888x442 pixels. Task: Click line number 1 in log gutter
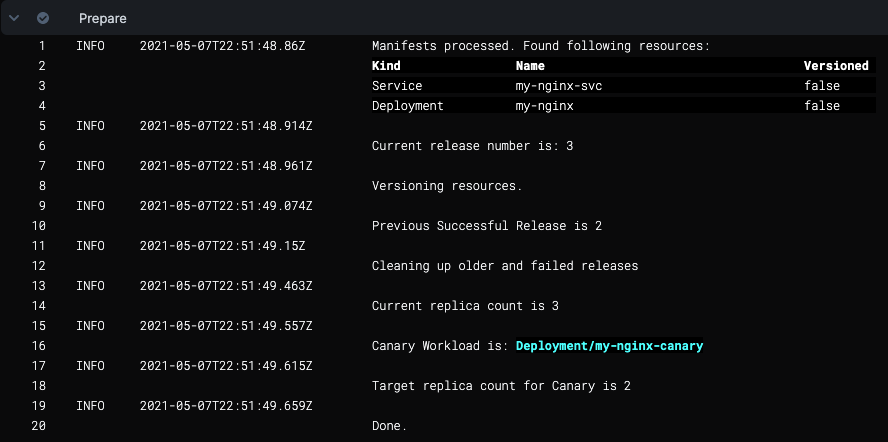(42, 46)
